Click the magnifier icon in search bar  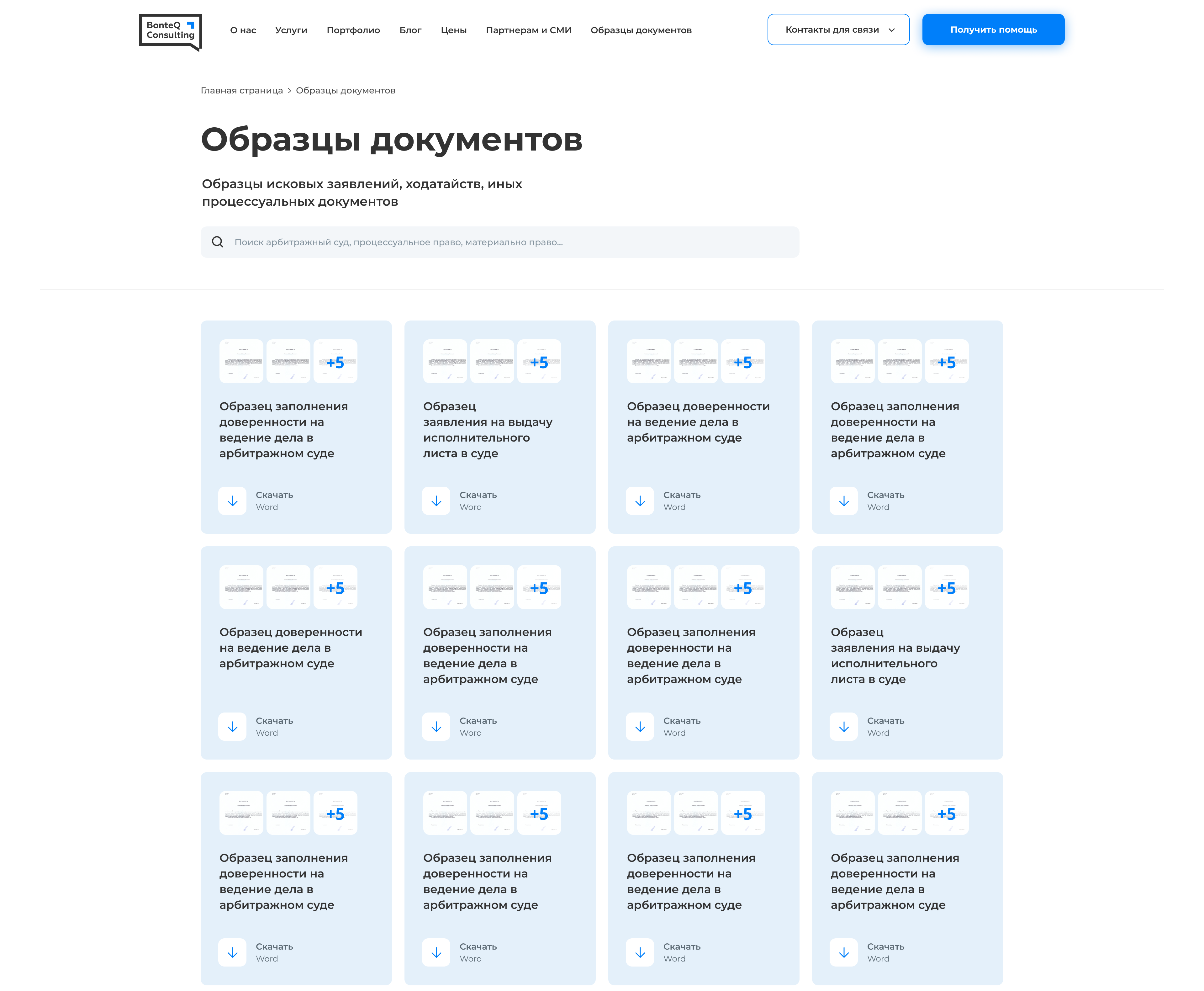point(217,242)
